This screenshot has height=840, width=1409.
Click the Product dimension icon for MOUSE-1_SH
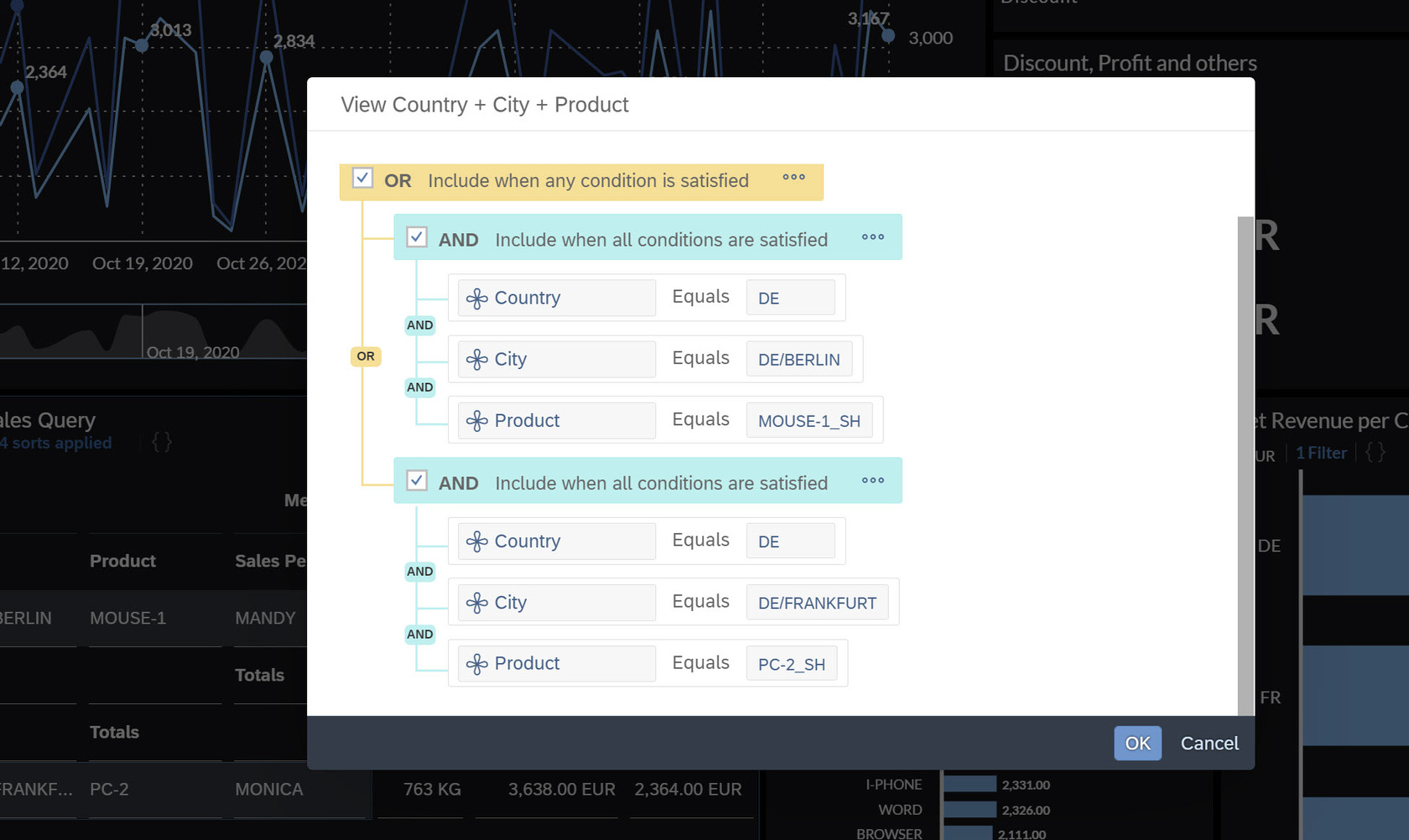click(x=477, y=421)
